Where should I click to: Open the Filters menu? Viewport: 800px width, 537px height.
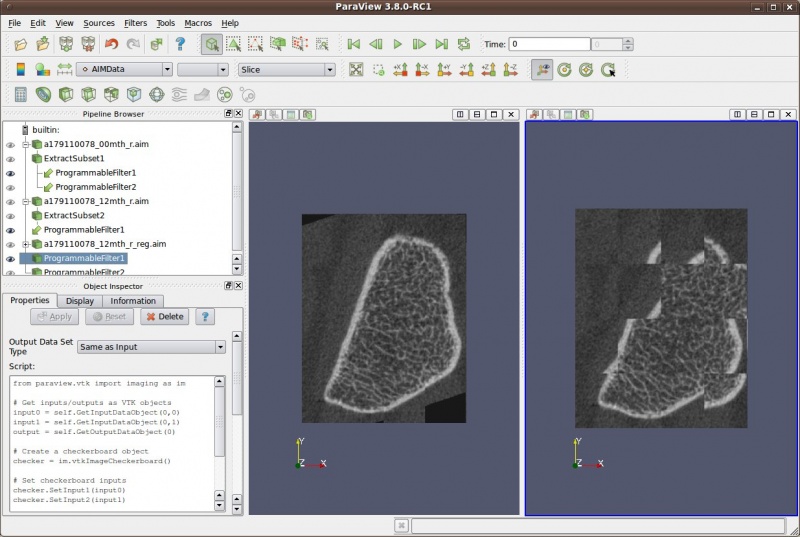135,23
